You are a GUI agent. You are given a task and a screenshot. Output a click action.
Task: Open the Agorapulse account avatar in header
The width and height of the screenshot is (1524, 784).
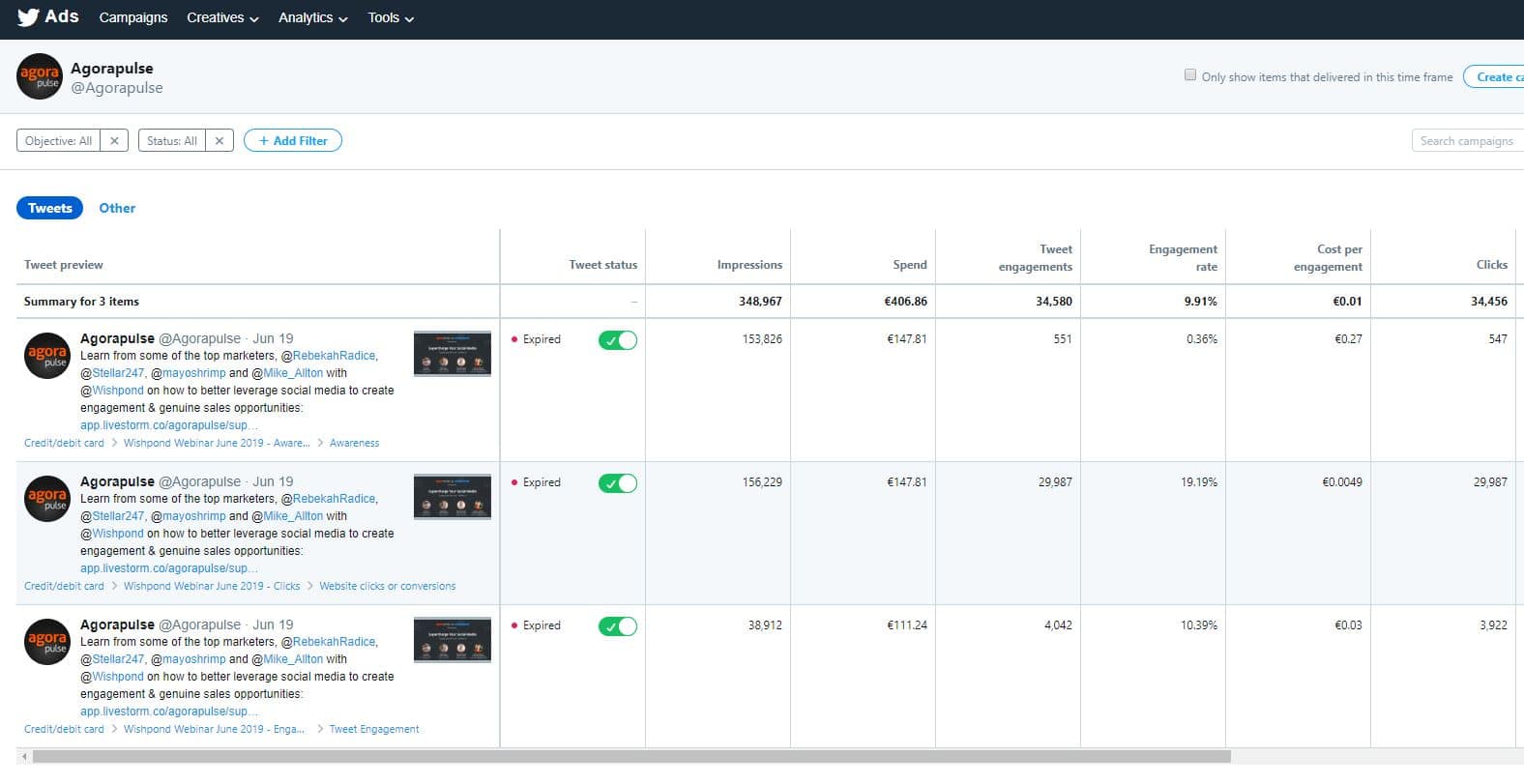pyautogui.click(x=40, y=76)
